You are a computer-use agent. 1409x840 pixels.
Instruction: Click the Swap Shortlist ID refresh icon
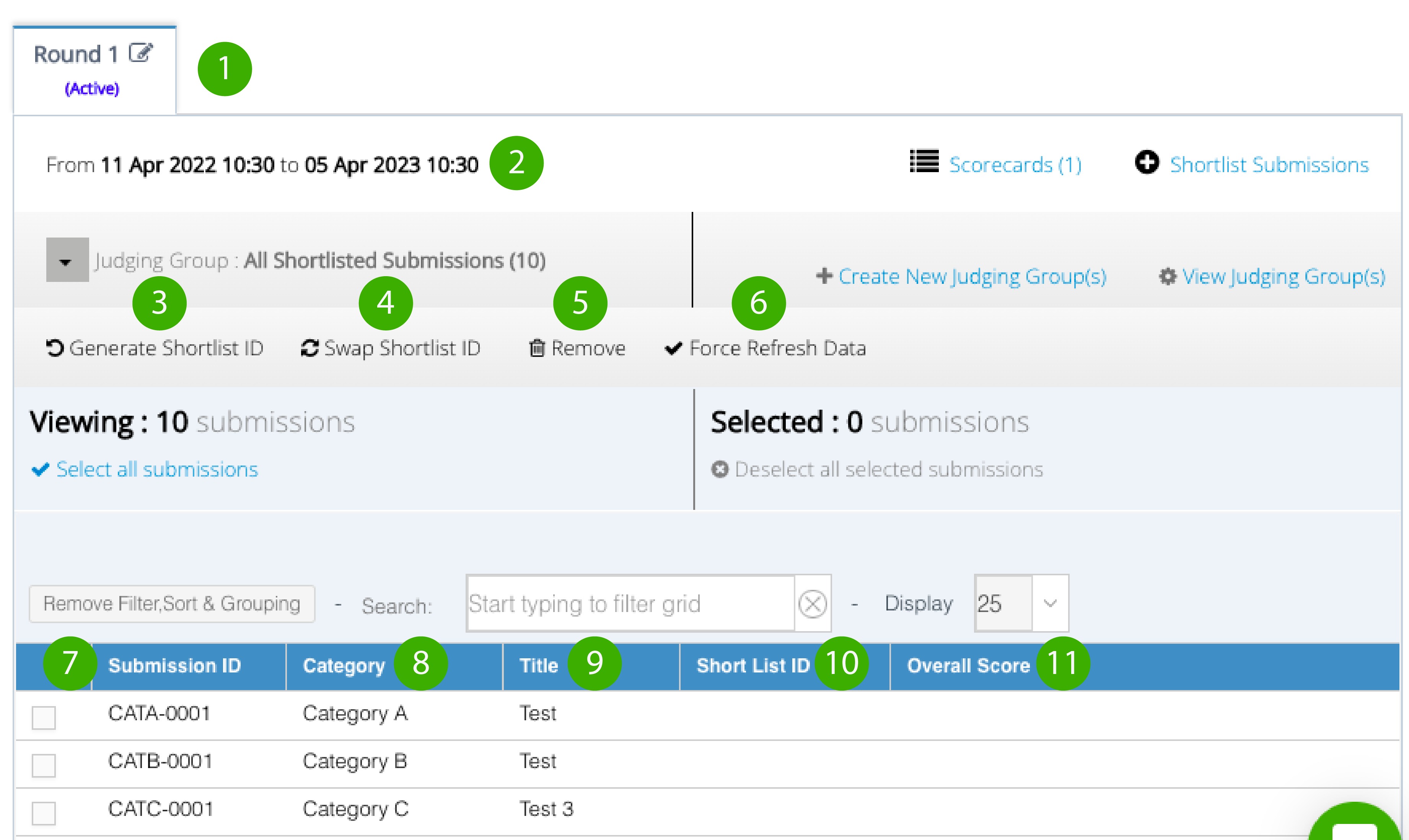[309, 348]
